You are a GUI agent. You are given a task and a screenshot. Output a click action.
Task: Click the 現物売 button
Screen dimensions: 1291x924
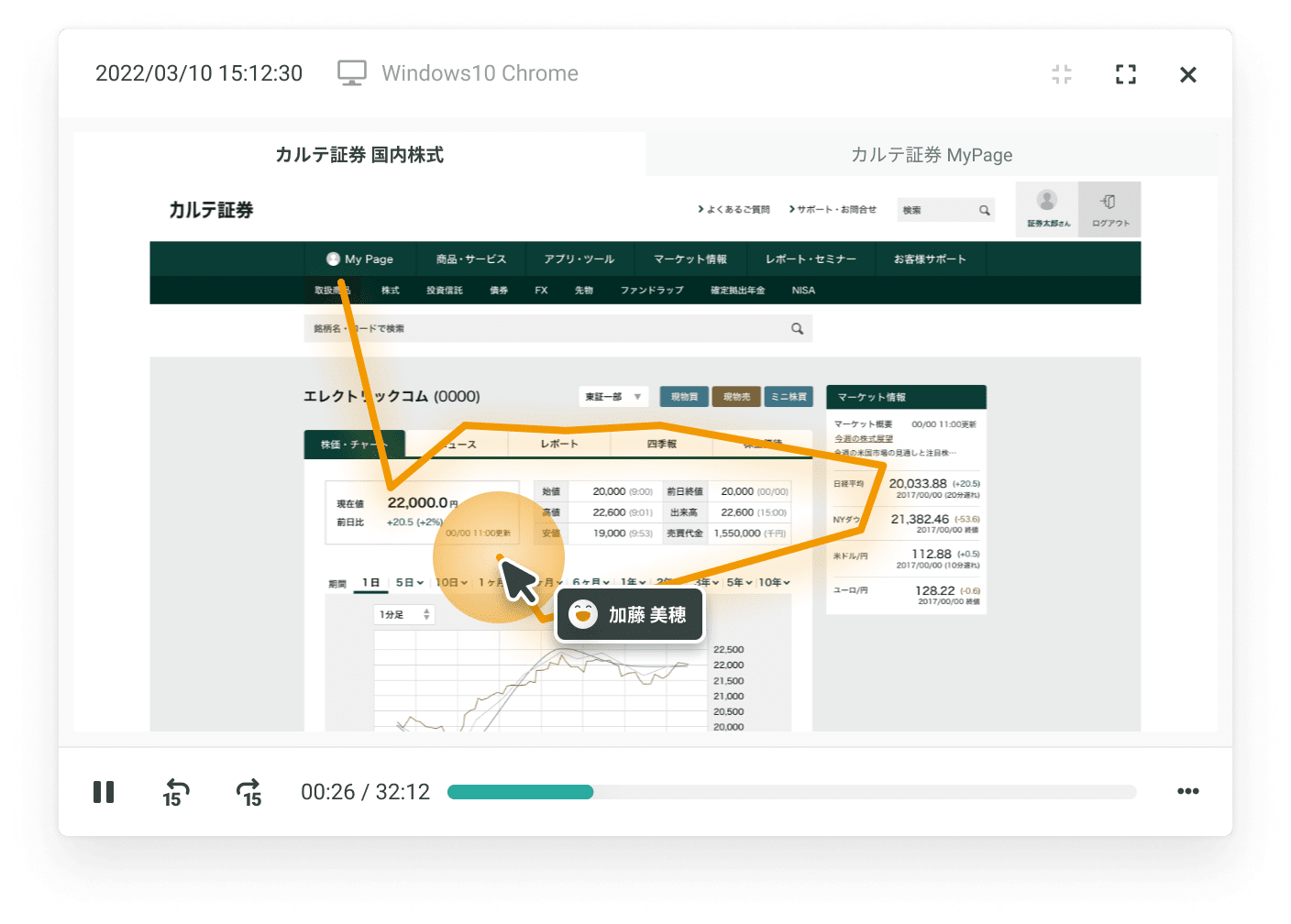(736, 397)
